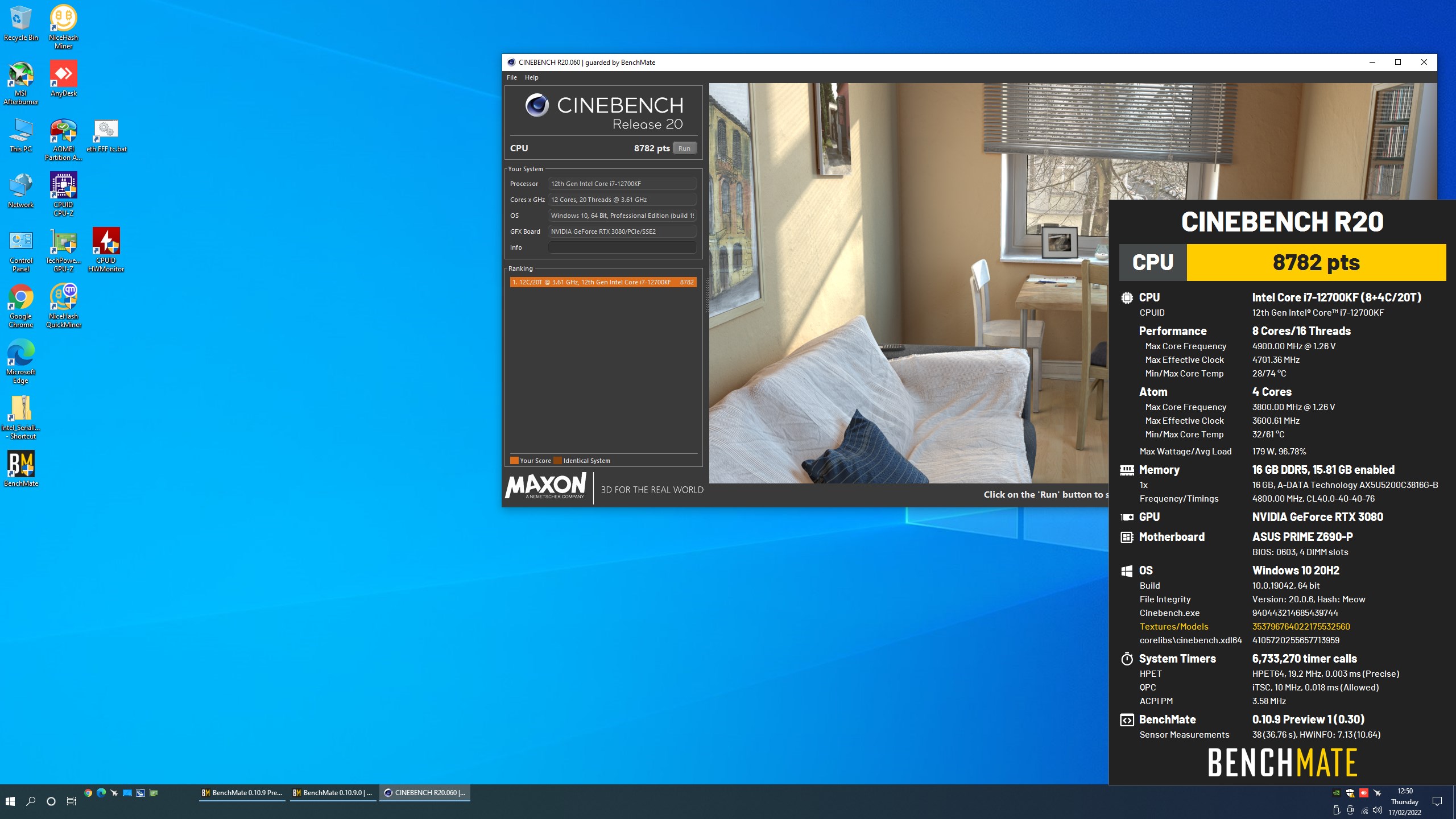Image resolution: width=1456 pixels, height=819 pixels.
Task: Click the NVIDIA GeForce RTX 3080 GPU value
Action: (1318, 517)
